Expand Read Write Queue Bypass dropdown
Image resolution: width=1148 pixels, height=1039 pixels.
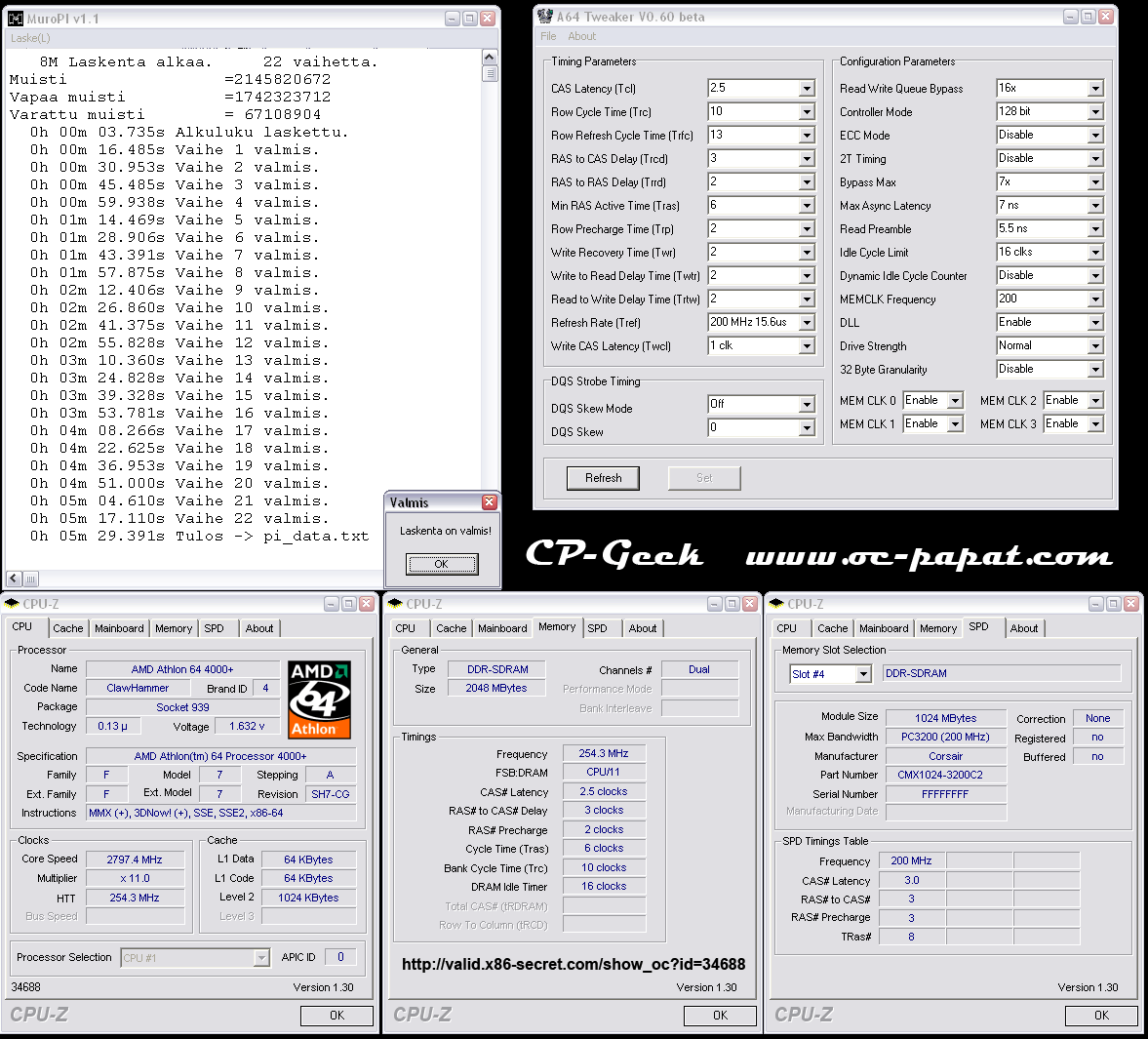[1095, 89]
